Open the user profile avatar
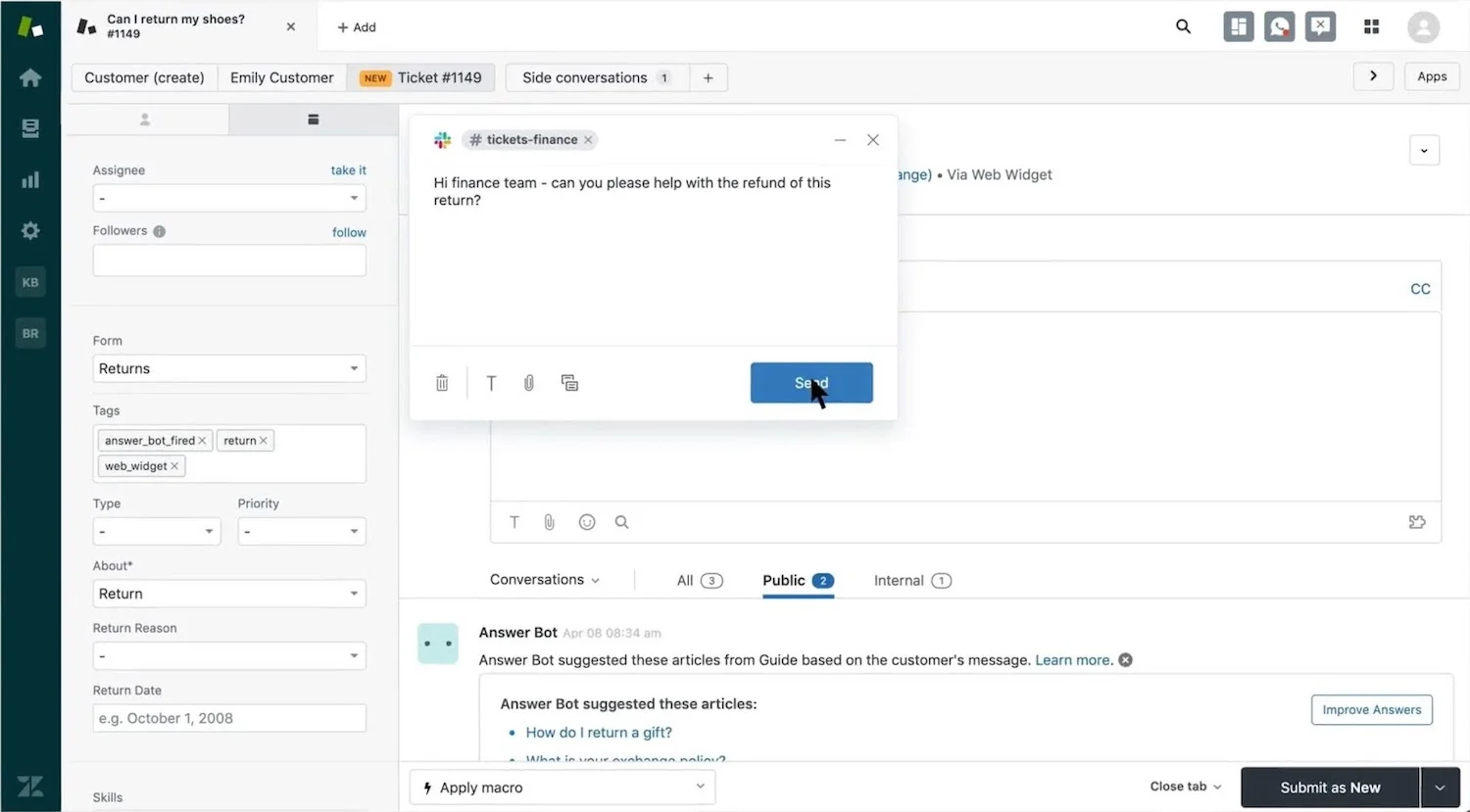The image size is (1470, 812). 1423,26
